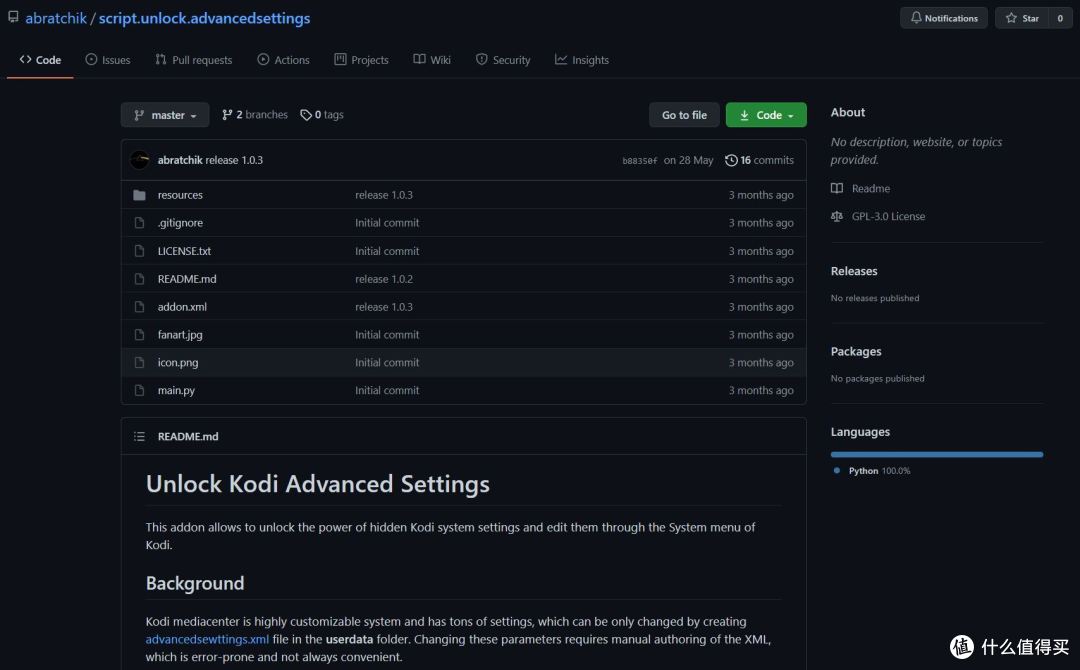
Task: Open the addon.xml file
Action: (x=182, y=306)
